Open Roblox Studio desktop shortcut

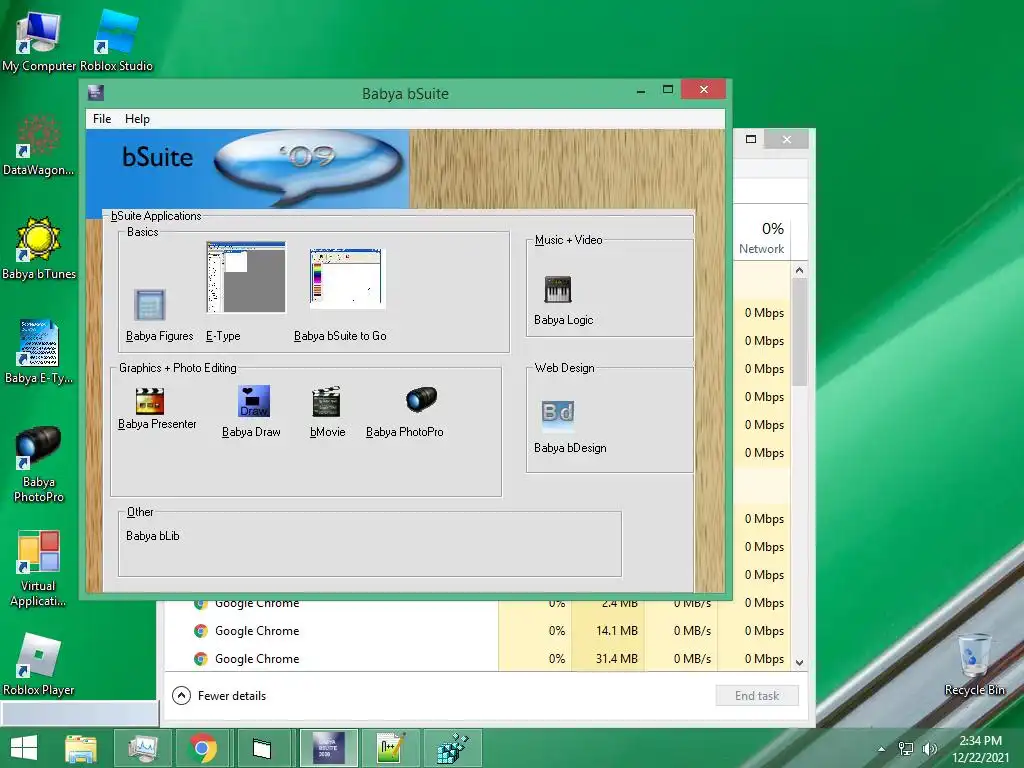click(116, 41)
